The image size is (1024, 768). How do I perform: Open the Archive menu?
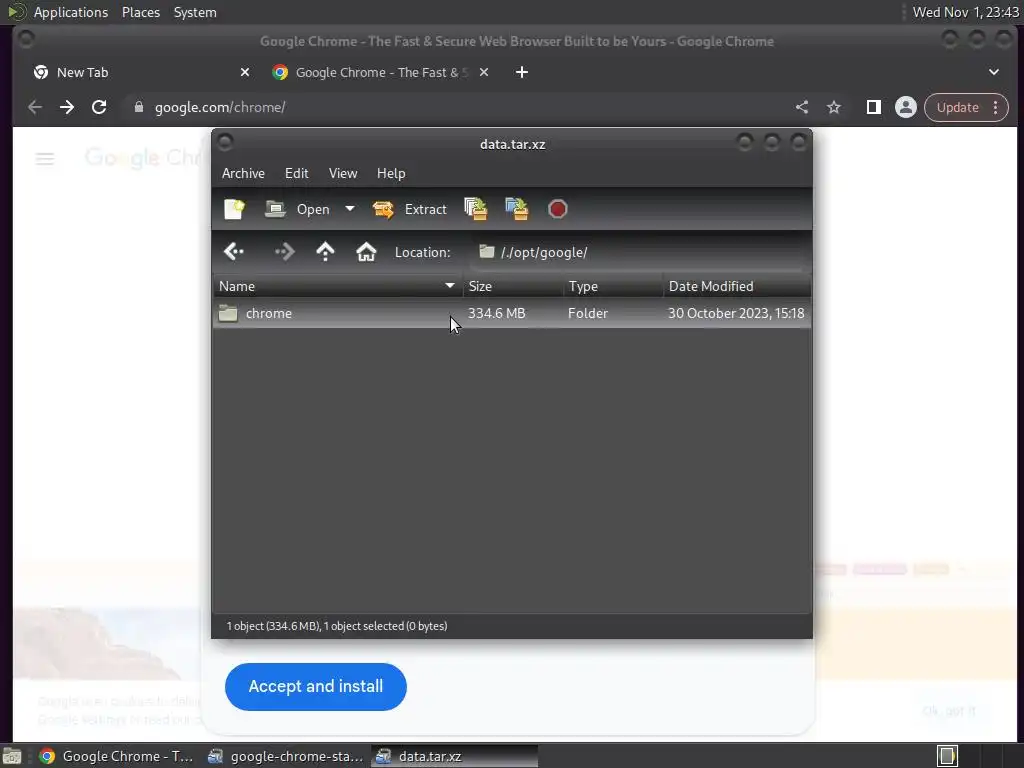pyautogui.click(x=243, y=173)
